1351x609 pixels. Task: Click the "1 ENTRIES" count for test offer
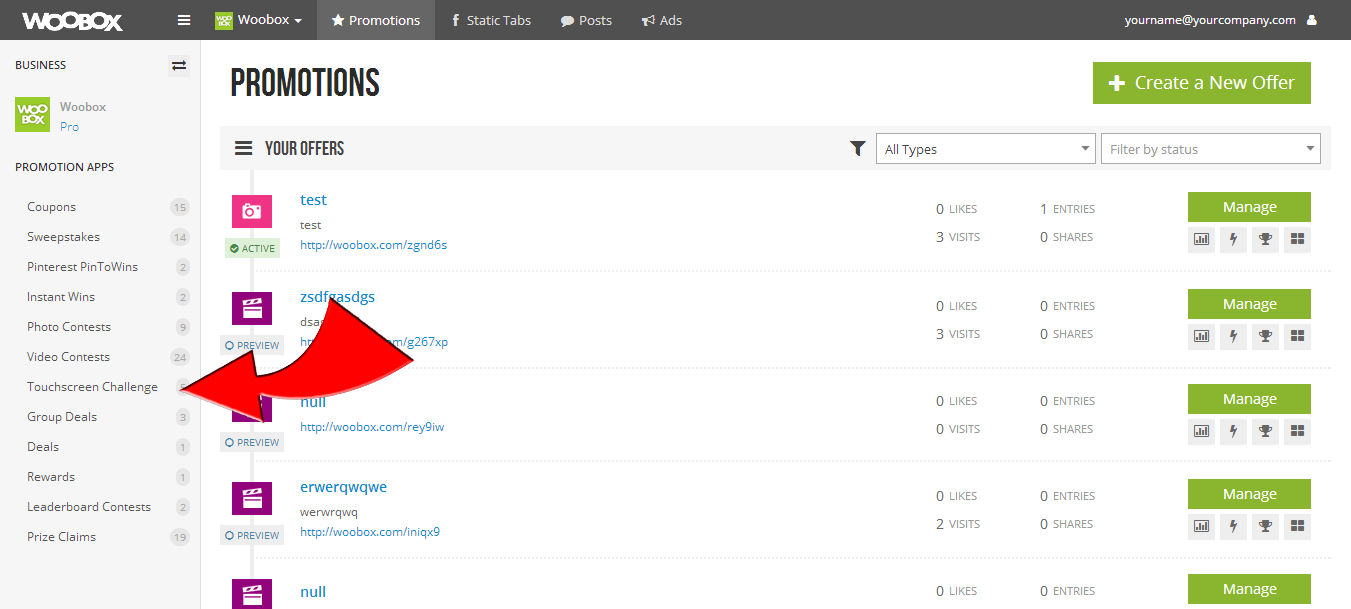1067,209
